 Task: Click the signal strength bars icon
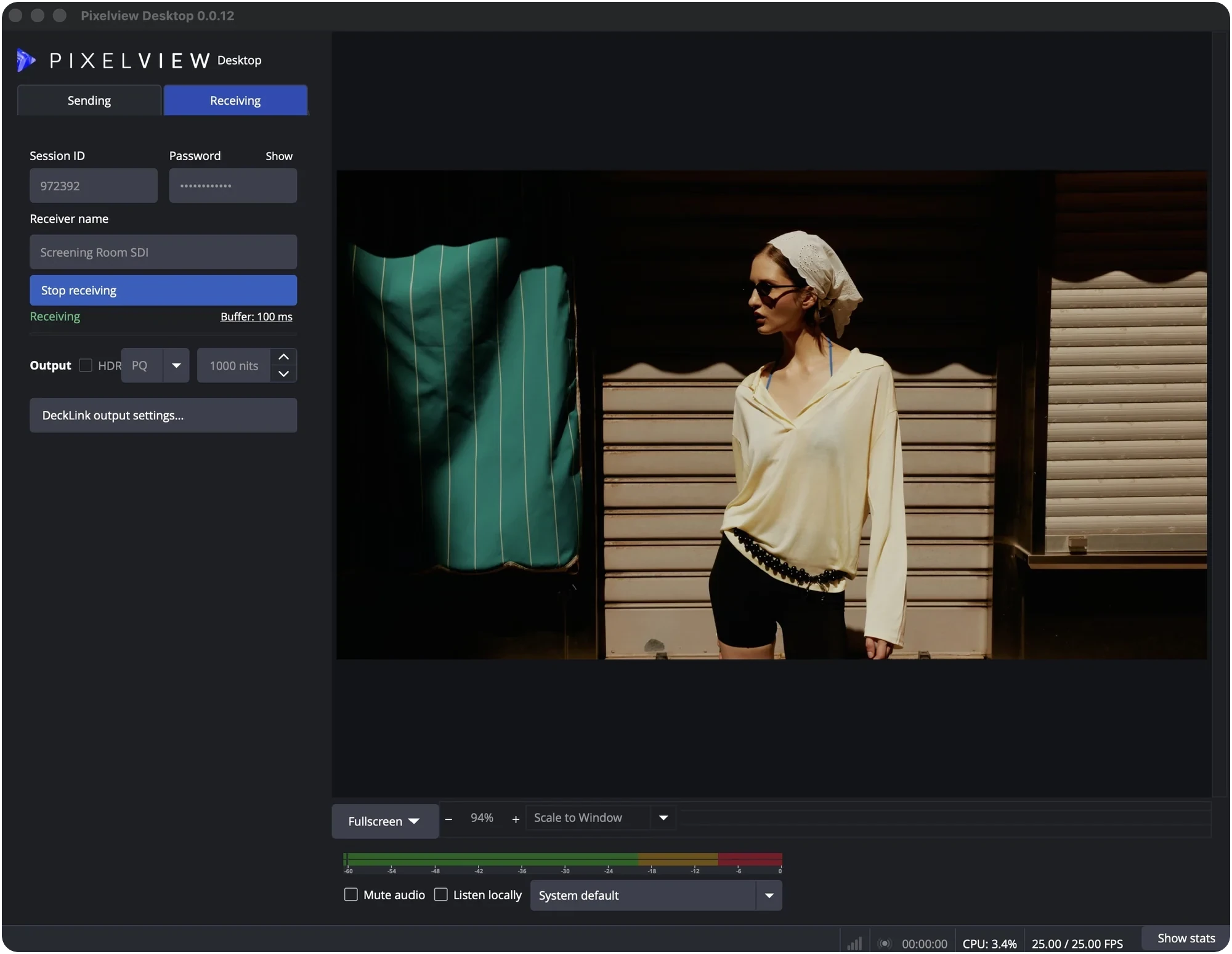point(855,943)
